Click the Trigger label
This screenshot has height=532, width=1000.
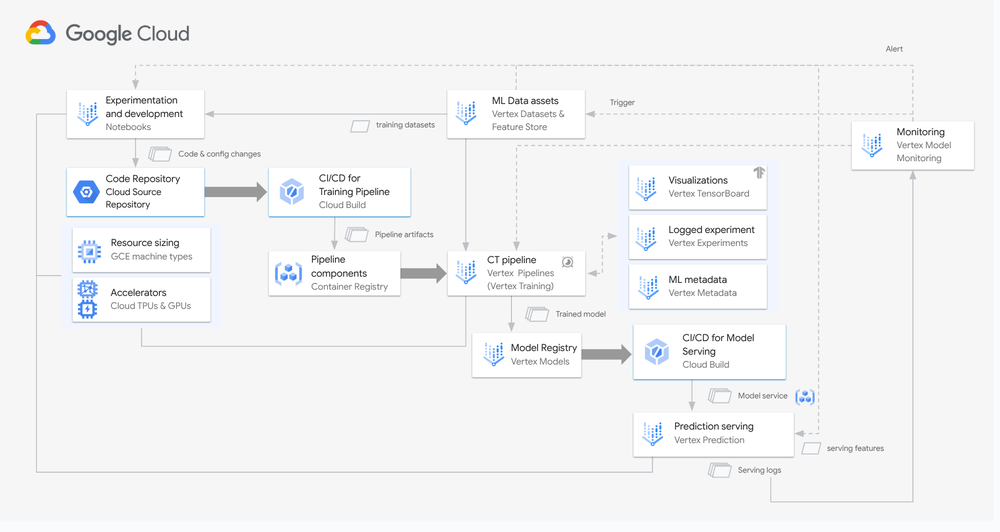pyautogui.click(x=622, y=102)
